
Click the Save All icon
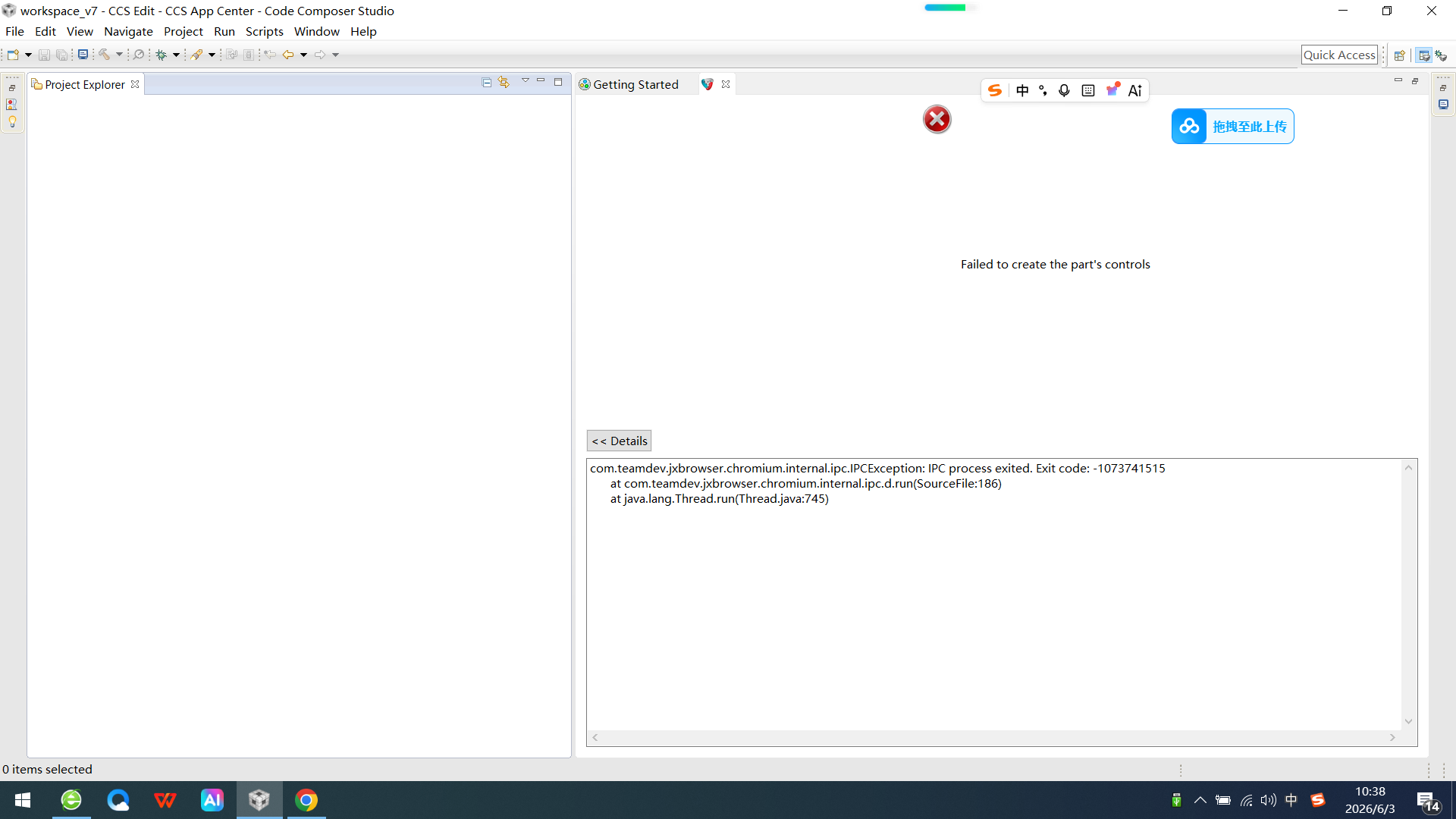[x=62, y=55]
